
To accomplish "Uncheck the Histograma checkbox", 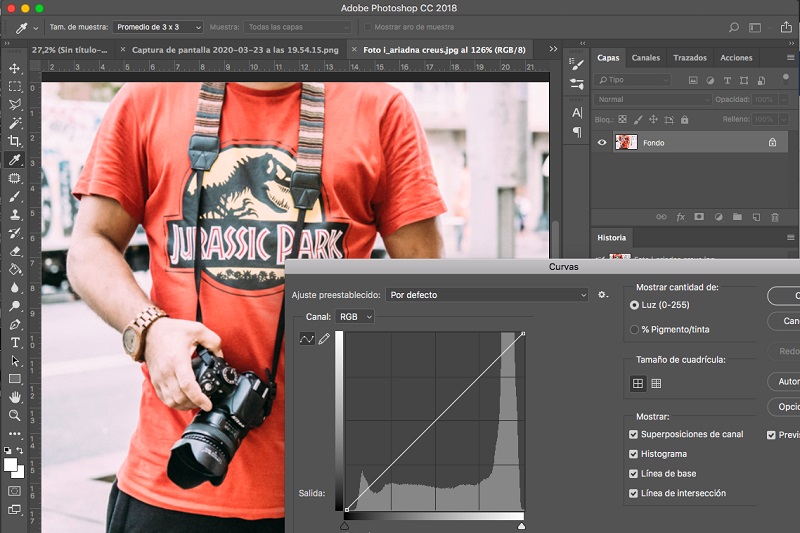I will click(633, 454).
